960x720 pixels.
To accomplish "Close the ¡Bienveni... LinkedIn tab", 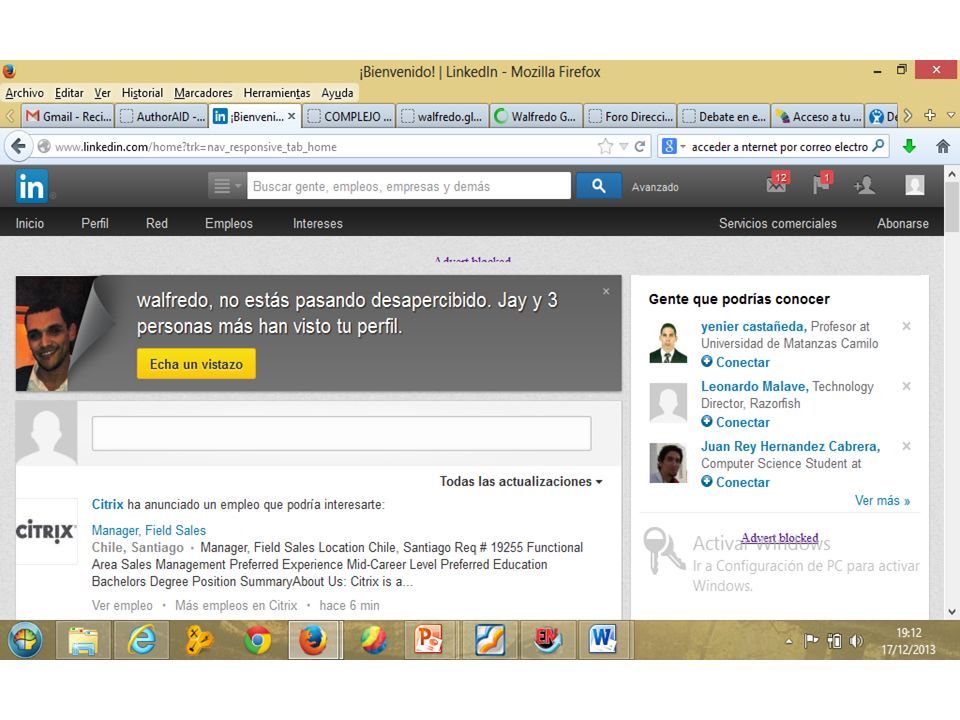I will tap(291, 116).
